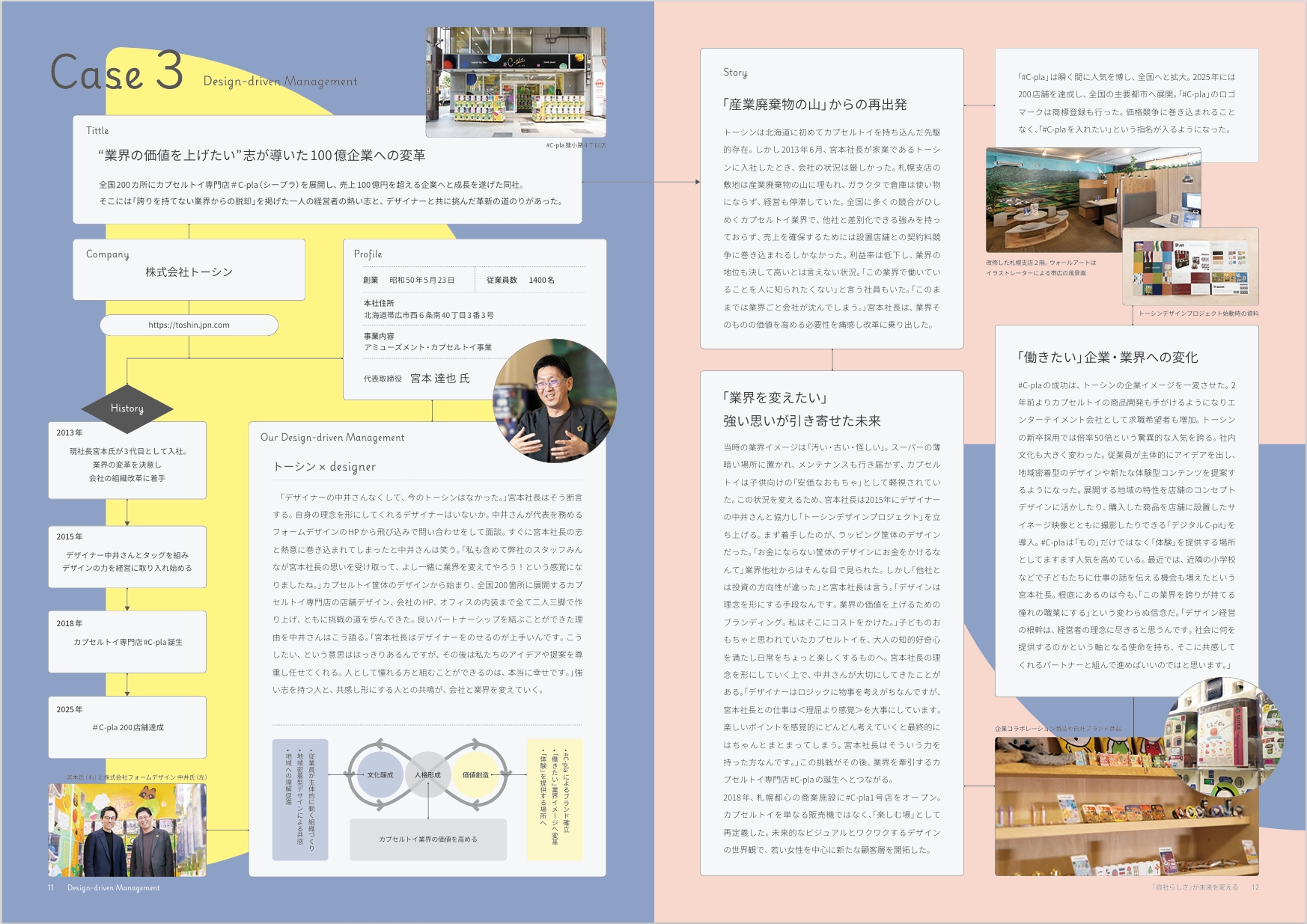Viewport: 1307px width, 924px height.
Task: Select the 2018年 history entry
Action: [x=127, y=642]
